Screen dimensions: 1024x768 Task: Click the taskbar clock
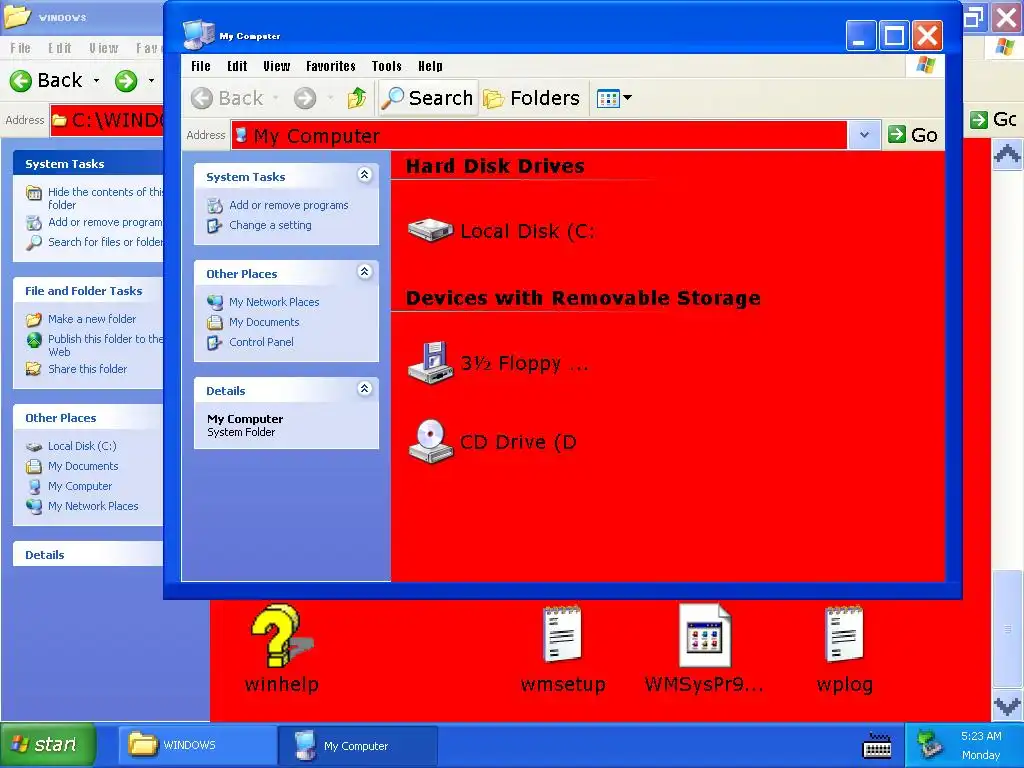981,745
